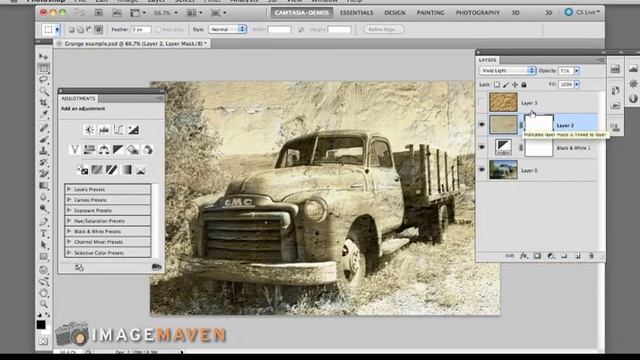Image resolution: width=640 pixels, height=360 pixels.
Task: Add a Hue/Saturation adjustment
Action: pos(89,150)
